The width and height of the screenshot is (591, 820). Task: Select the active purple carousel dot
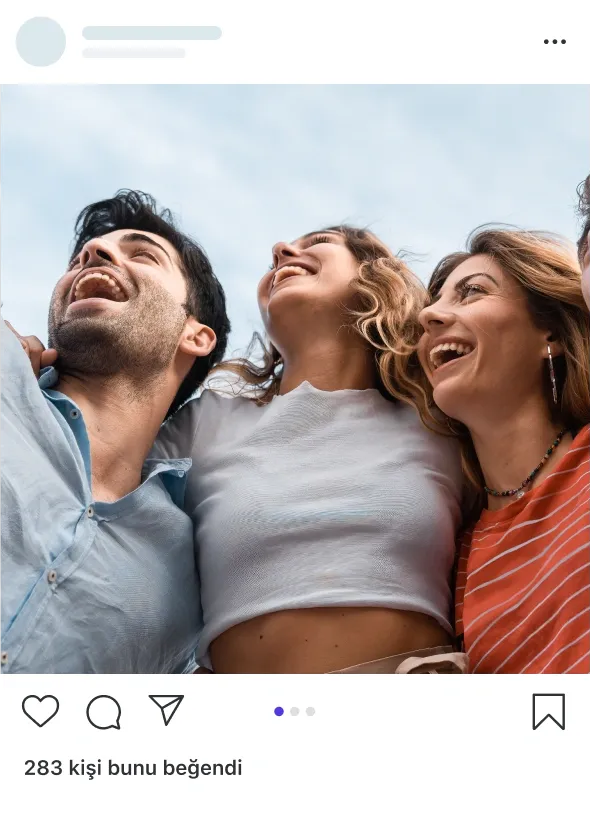[x=279, y=711]
